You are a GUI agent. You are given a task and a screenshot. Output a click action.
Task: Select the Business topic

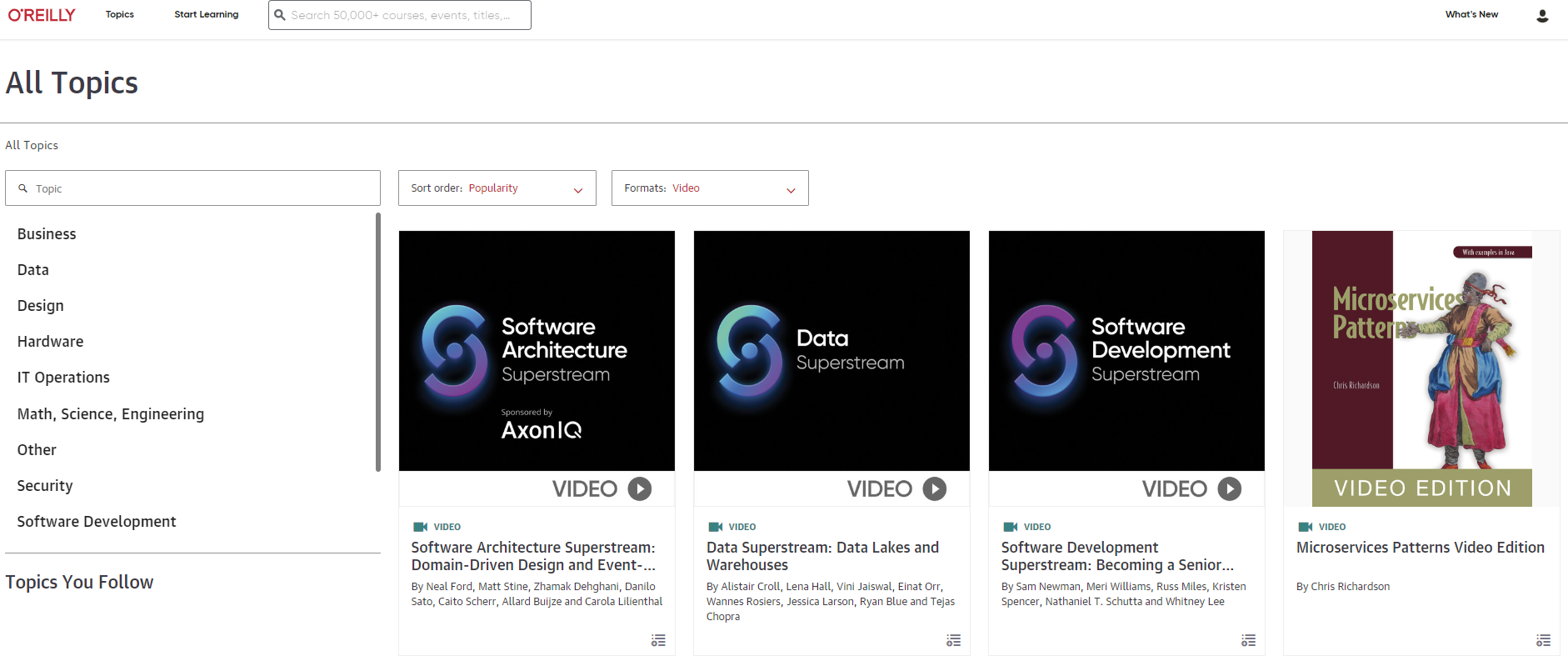click(x=47, y=234)
